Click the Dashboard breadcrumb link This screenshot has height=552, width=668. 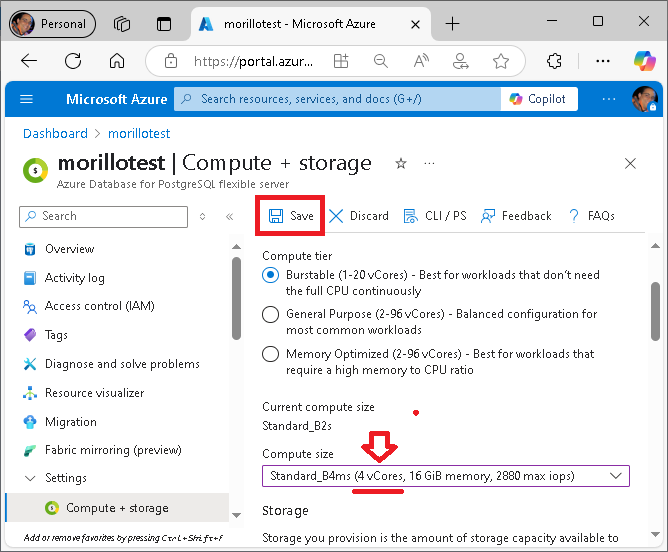click(x=55, y=133)
